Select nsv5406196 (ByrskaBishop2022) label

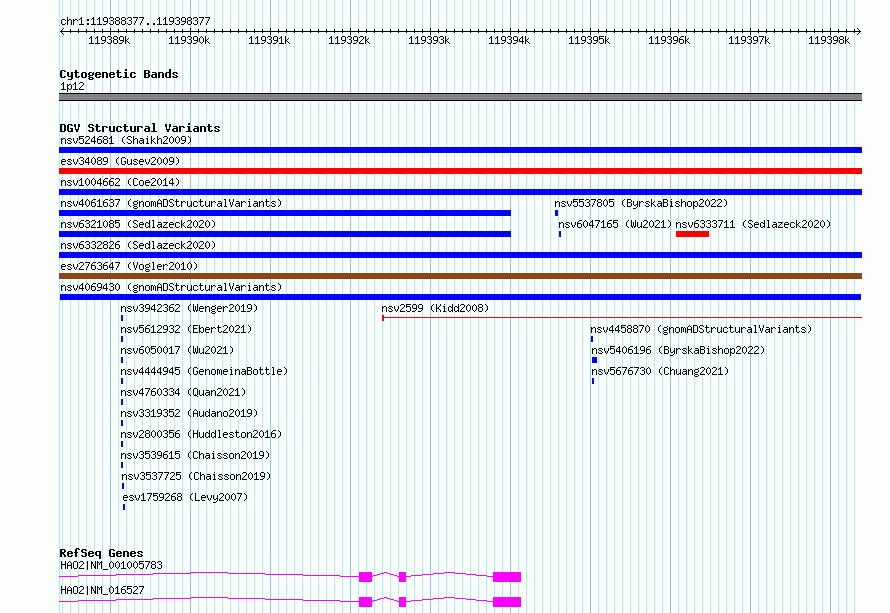(x=678, y=350)
